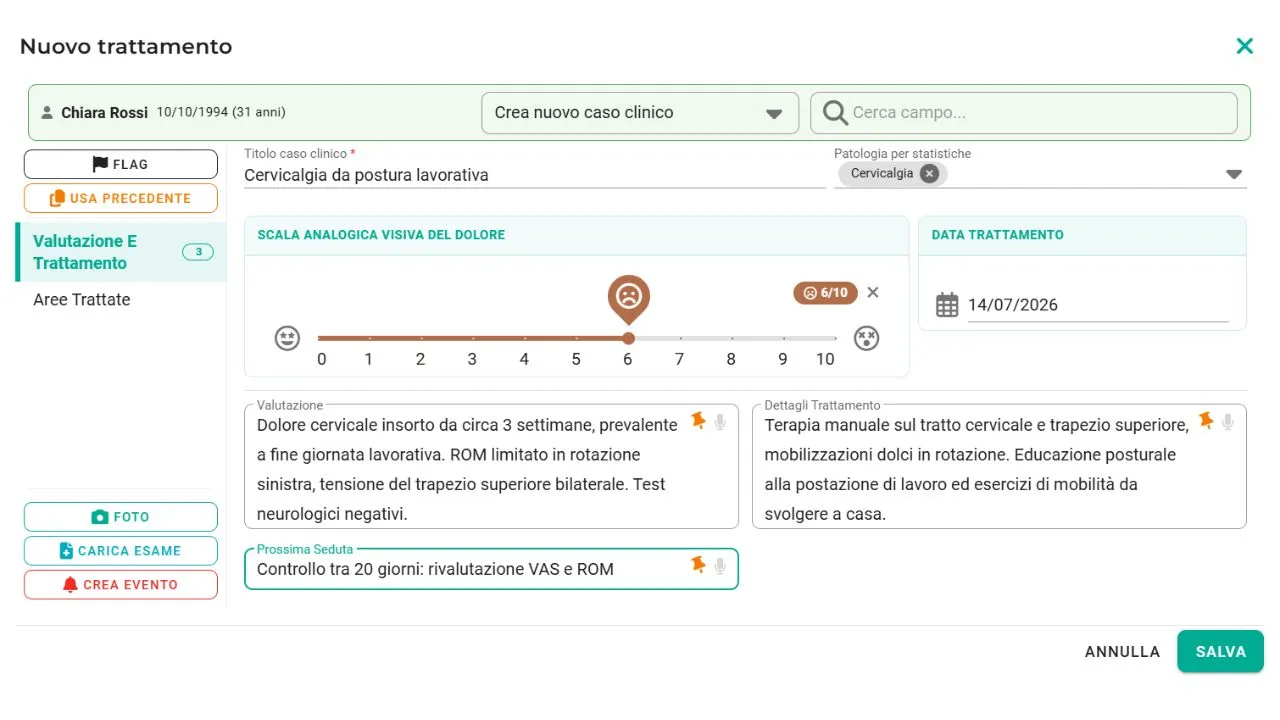The height and width of the screenshot is (720, 1280).
Task: Click the magnifier icon in Cerca campo
Action: point(835,113)
